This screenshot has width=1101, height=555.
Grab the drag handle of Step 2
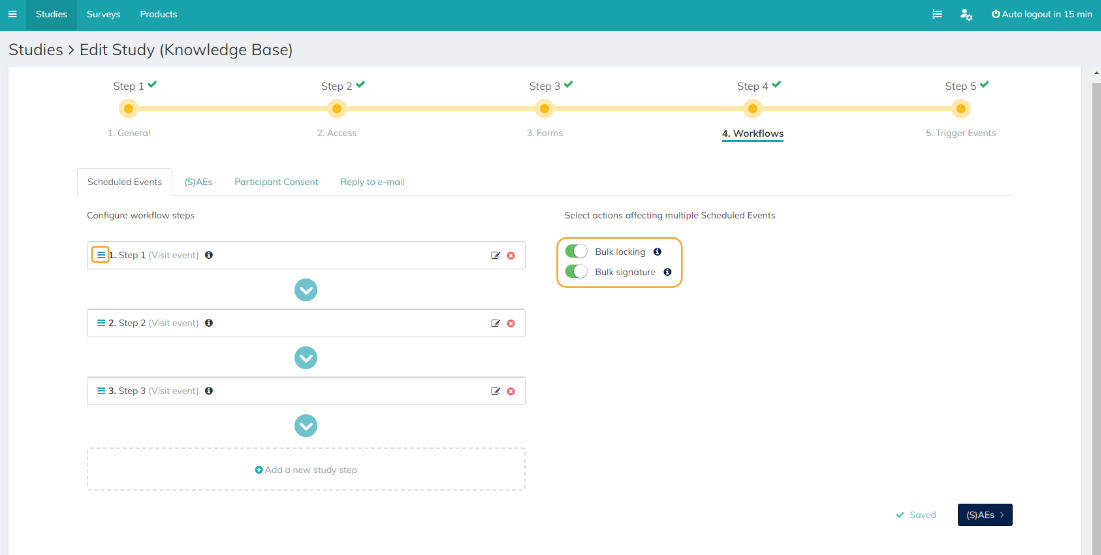pyautogui.click(x=101, y=323)
